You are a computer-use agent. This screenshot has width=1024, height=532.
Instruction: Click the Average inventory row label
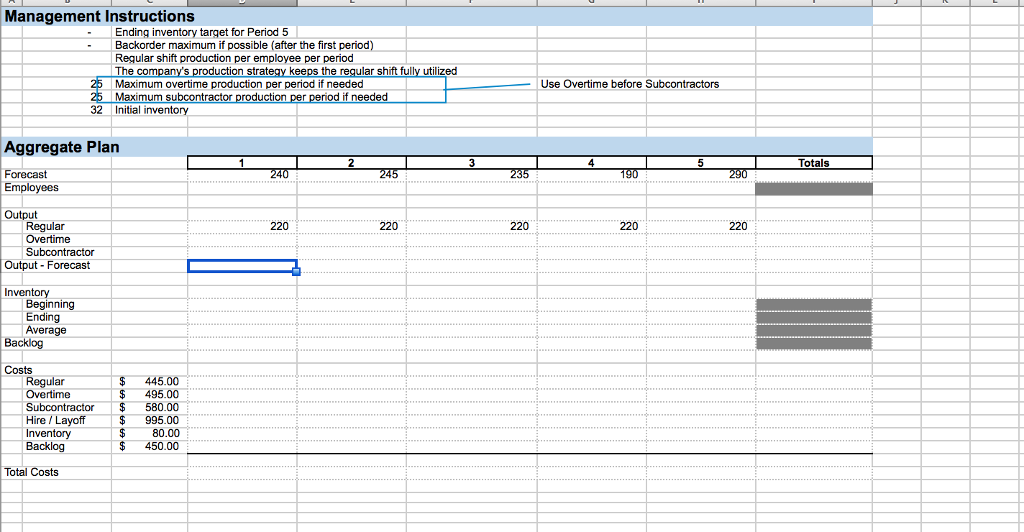click(46, 330)
